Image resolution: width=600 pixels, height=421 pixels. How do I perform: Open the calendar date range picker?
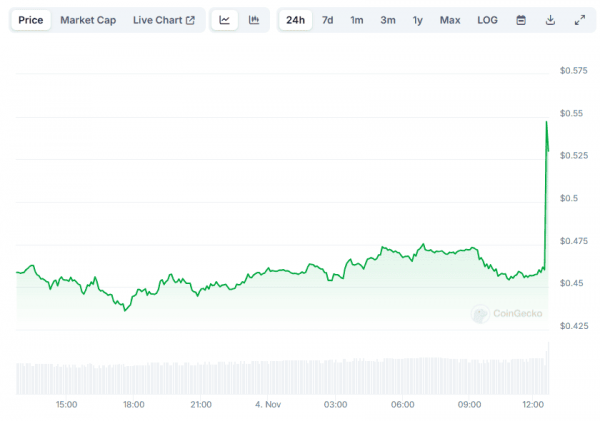tap(521, 20)
